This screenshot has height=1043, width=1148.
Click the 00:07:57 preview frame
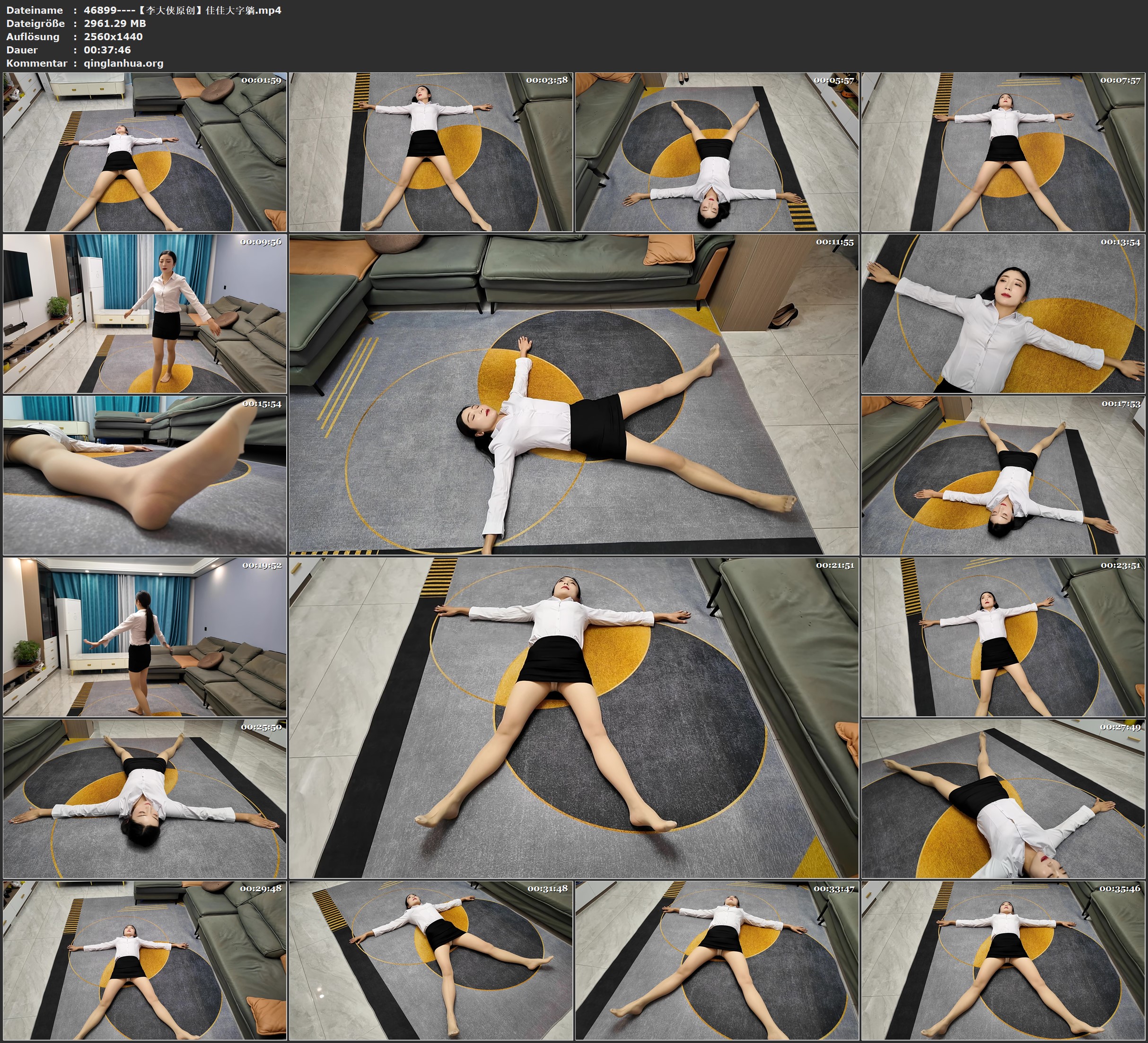[x=1003, y=152]
